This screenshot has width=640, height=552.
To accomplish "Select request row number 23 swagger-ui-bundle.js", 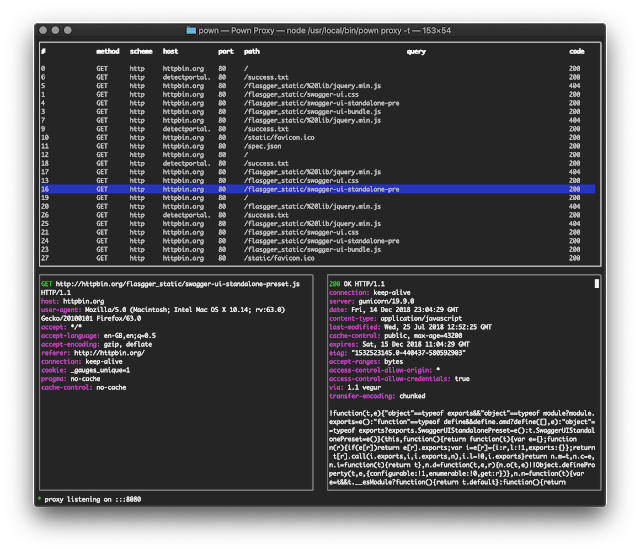I will click(x=318, y=249).
